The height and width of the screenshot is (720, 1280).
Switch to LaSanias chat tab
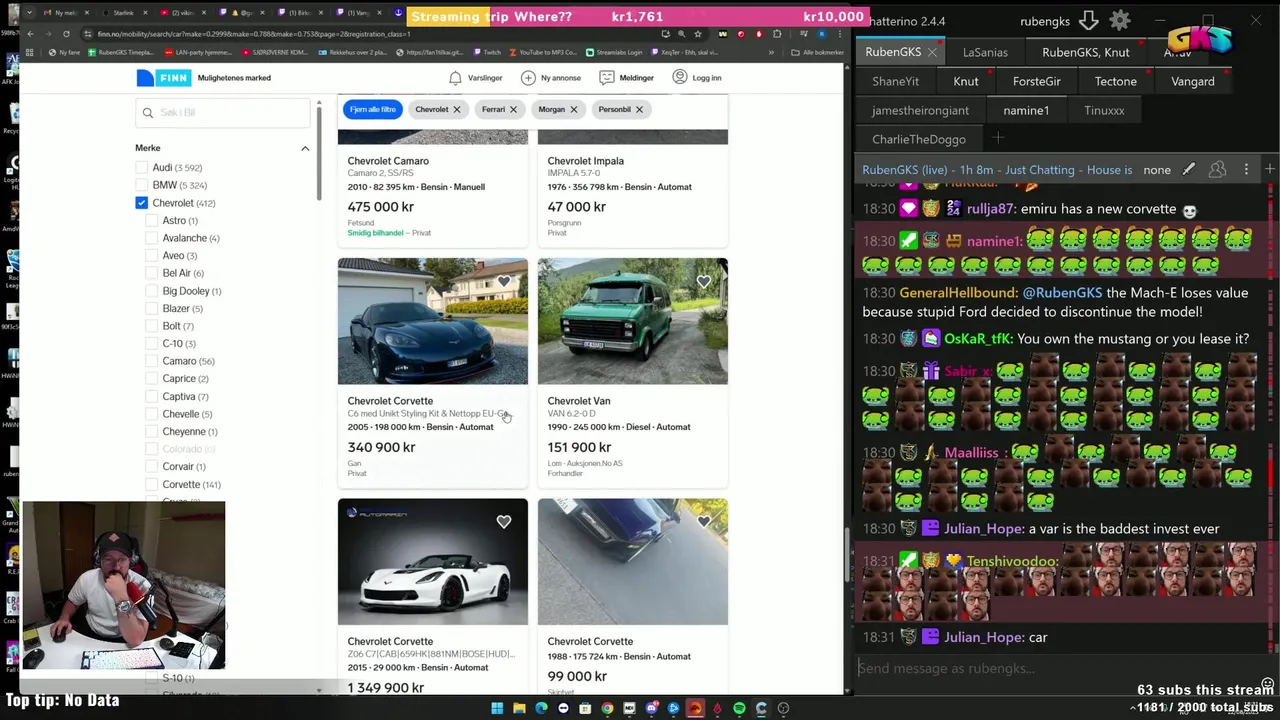985,52
